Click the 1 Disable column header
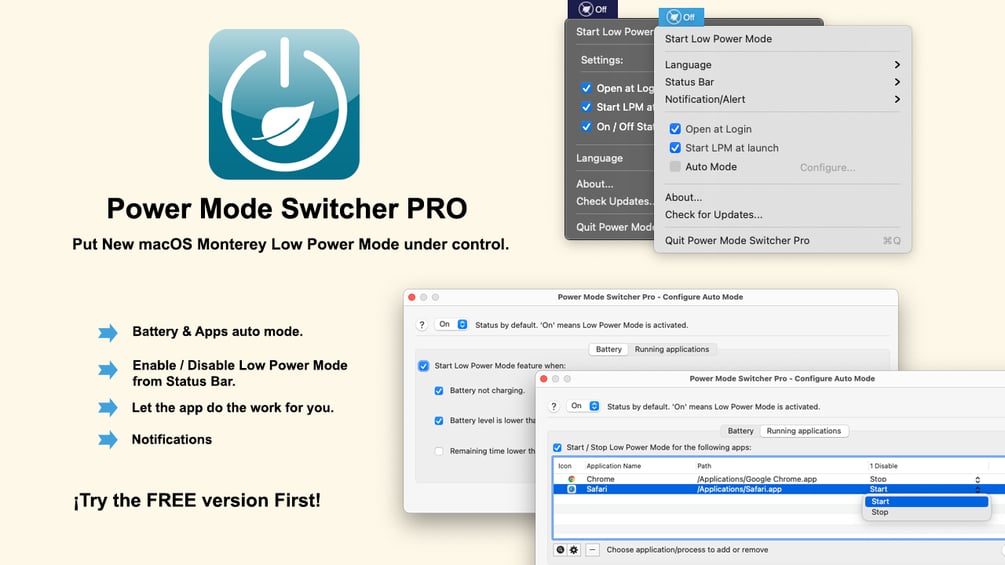The width and height of the screenshot is (1005, 565). pos(883,466)
